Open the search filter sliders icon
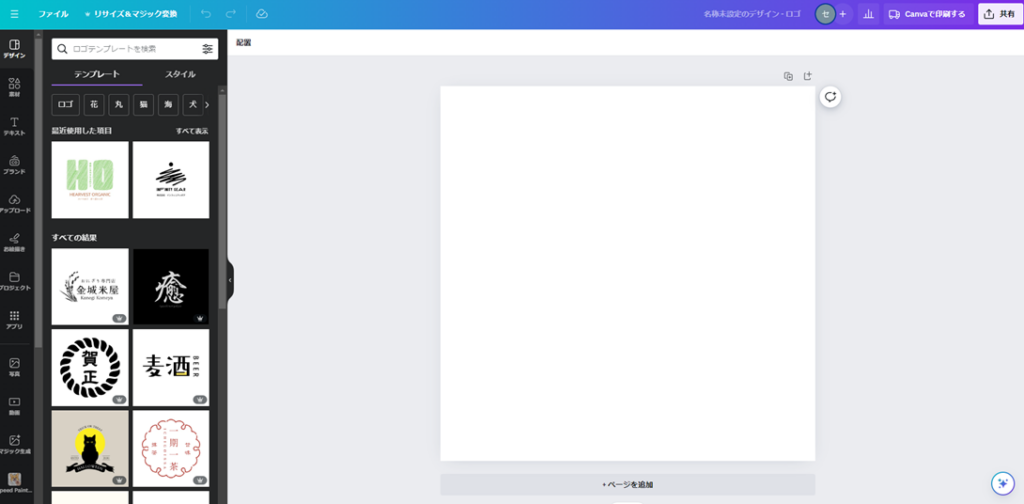The image size is (1024, 504). coord(207,49)
